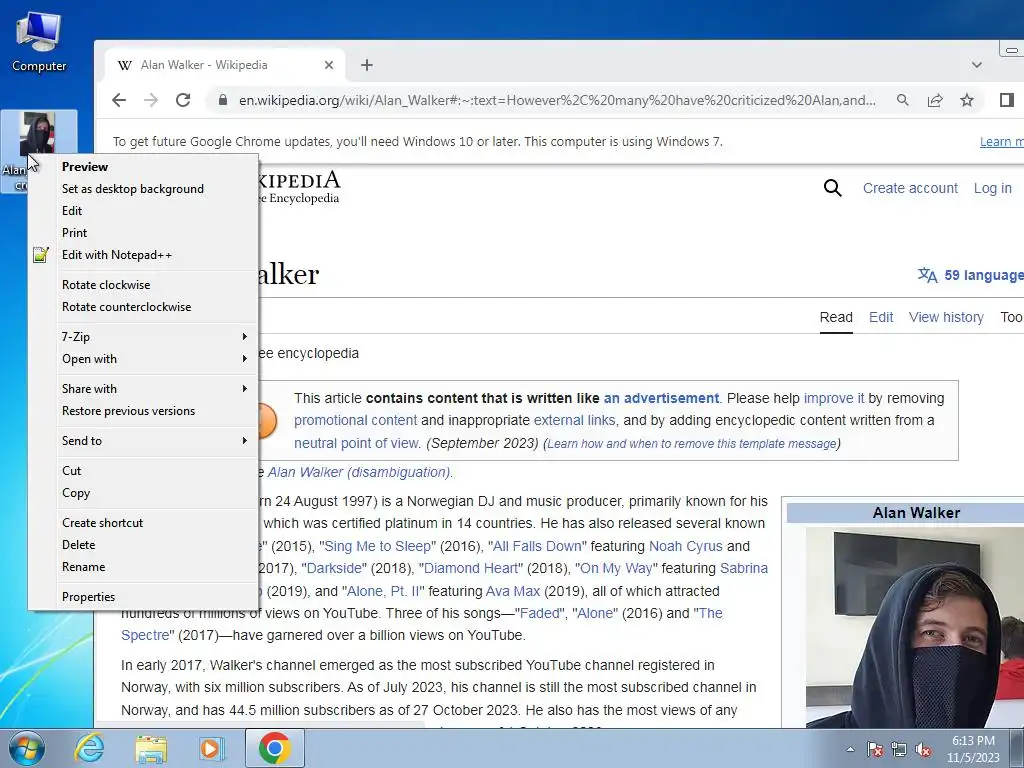This screenshot has width=1024, height=768.
Task: Click the Learn more update link
Action: [1001, 142]
